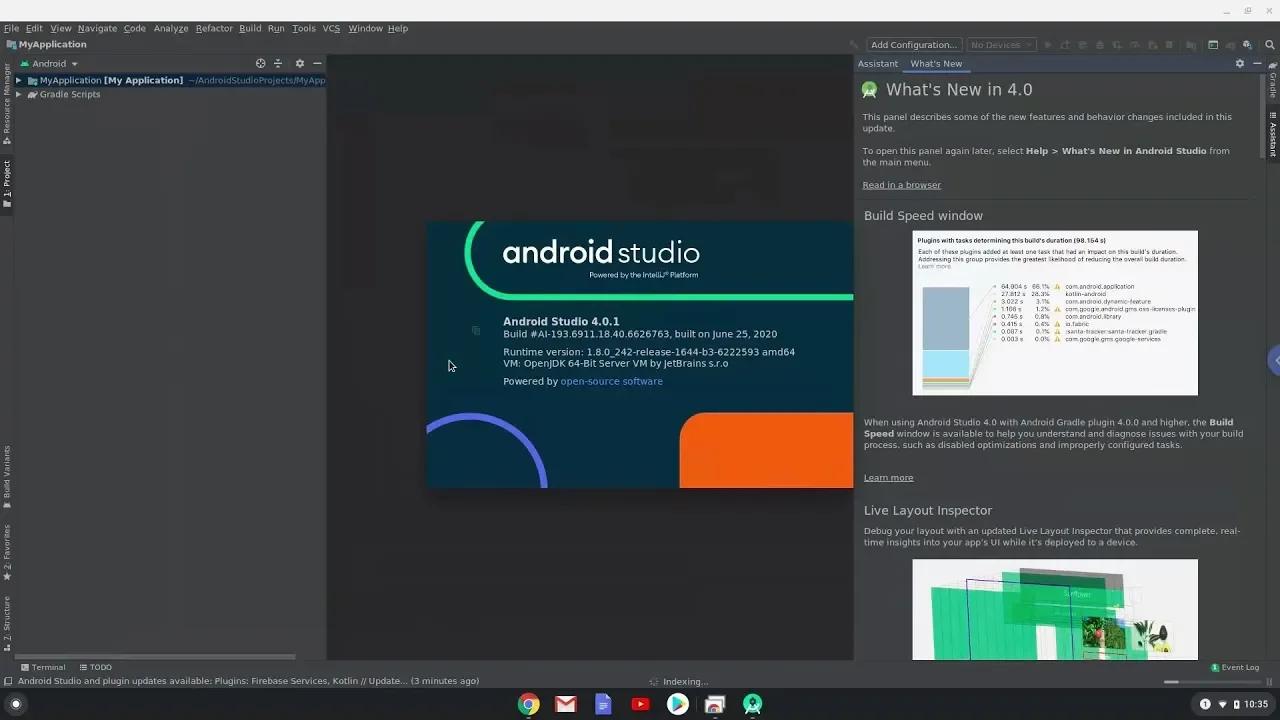Open Assistant panel gear options
This screenshot has width=1280, height=720.
pos(1239,63)
